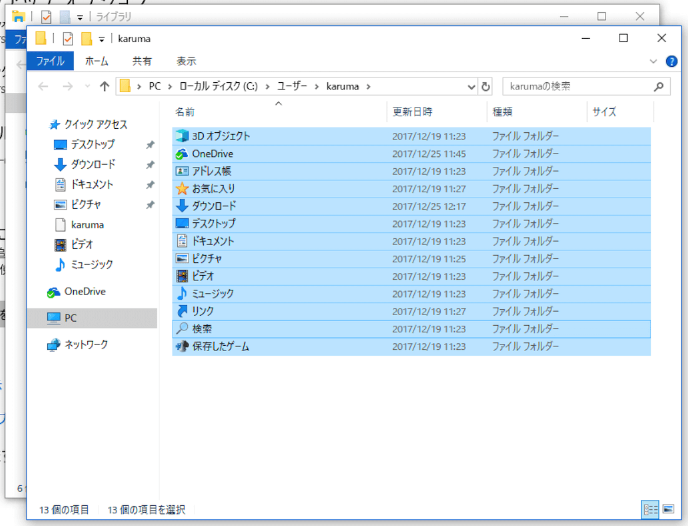Select ミュージック in navigation pane
This screenshot has width=688, height=526.
[x=92, y=265]
